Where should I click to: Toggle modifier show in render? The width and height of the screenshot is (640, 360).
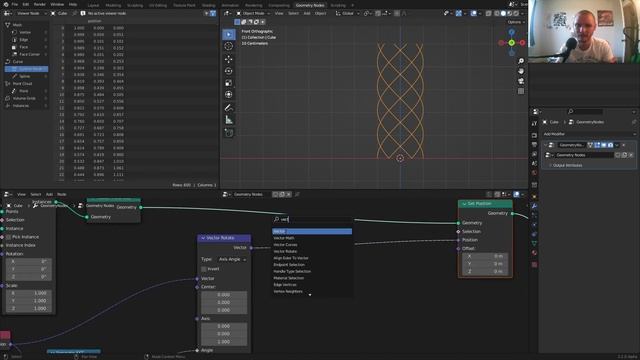coord(610,145)
